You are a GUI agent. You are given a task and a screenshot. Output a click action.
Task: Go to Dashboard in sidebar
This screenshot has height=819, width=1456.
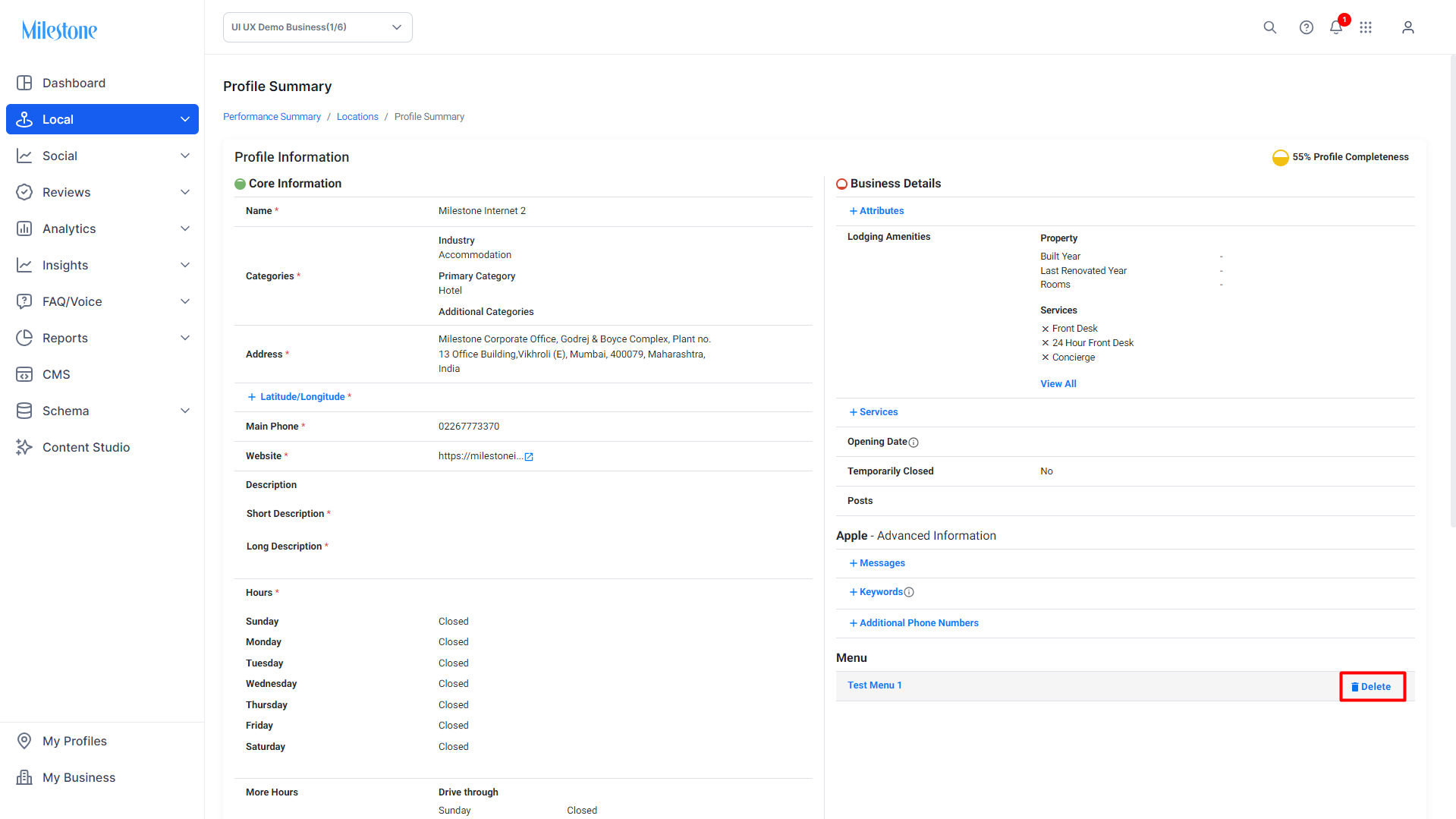[x=102, y=83]
